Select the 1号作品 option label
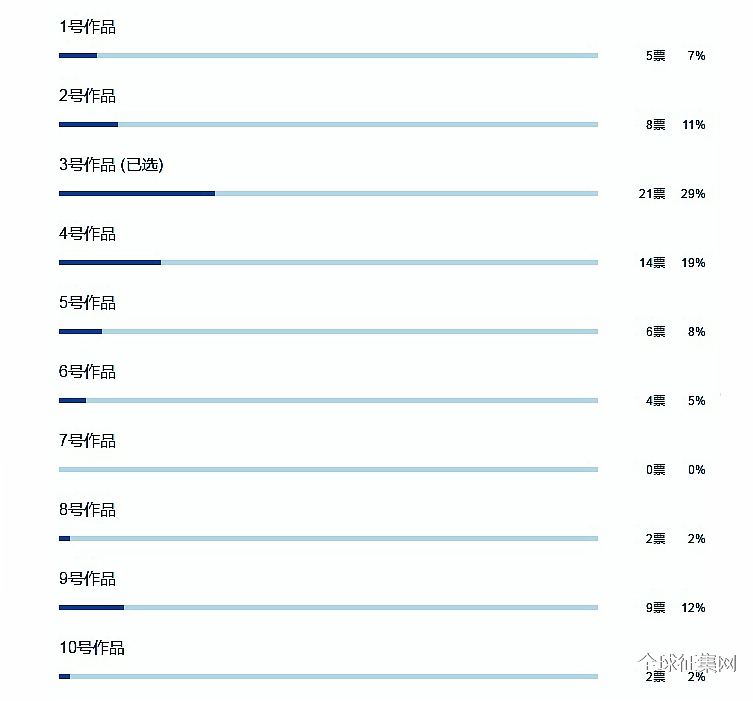753x701 pixels. 87,27
